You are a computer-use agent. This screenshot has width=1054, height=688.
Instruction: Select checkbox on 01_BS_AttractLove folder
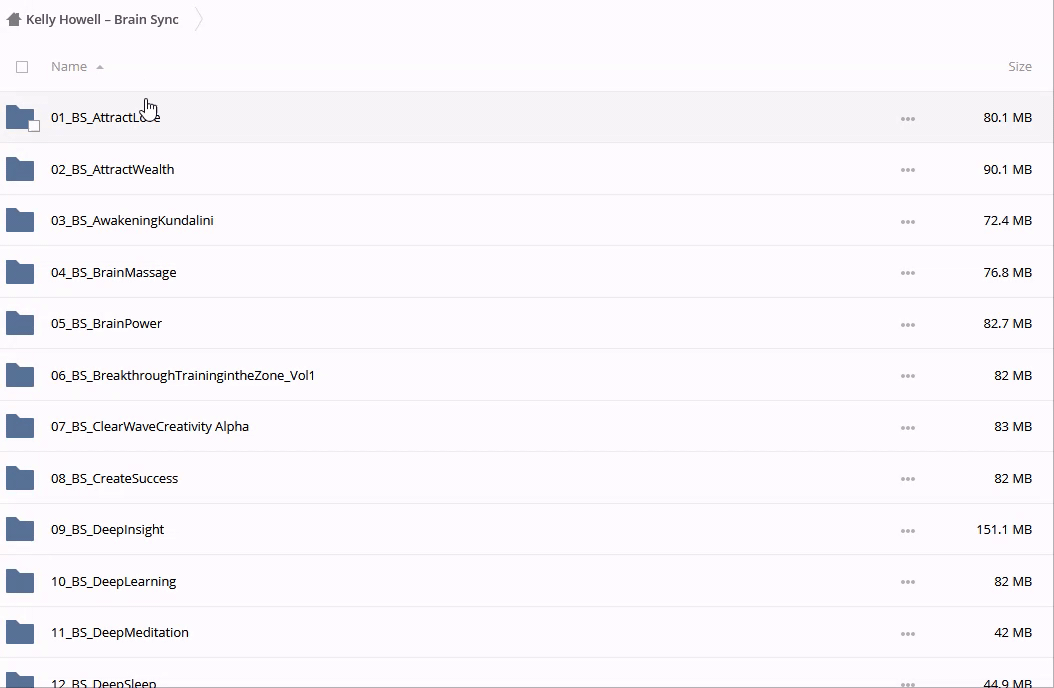(x=34, y=126)
